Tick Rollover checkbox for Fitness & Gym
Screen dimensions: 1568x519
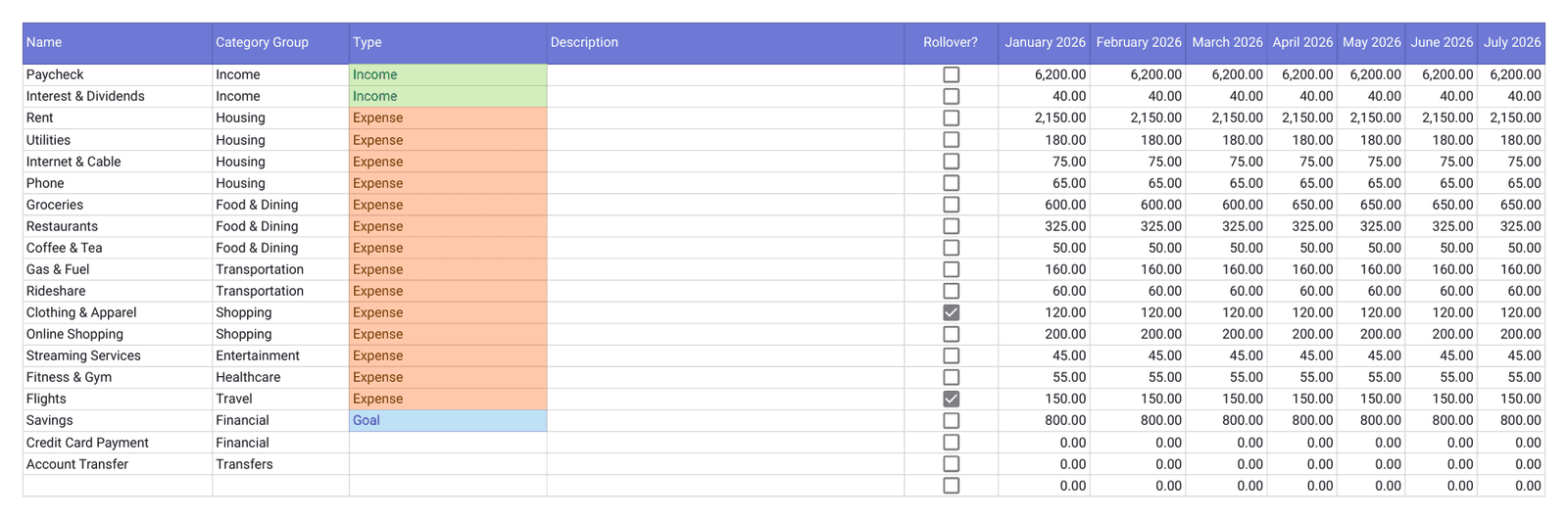951,377
